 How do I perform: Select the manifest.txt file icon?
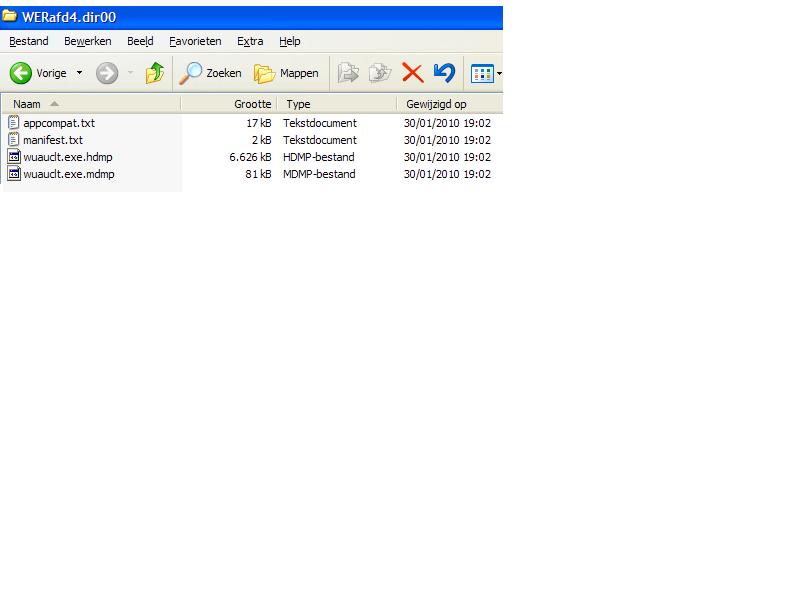click(14, 139)
